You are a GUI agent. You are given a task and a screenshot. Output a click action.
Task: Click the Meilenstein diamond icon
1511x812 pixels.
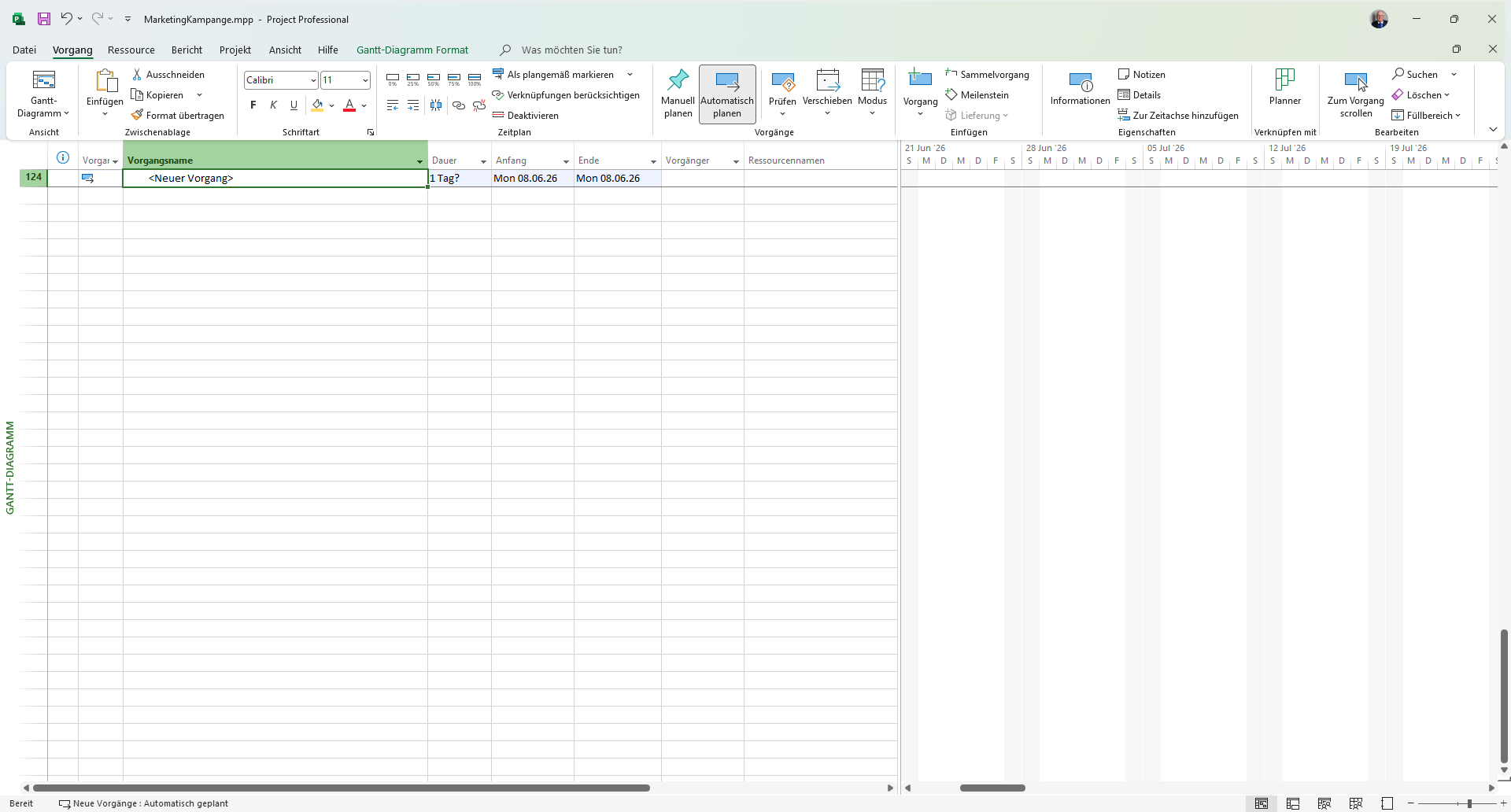click(951, 94)
